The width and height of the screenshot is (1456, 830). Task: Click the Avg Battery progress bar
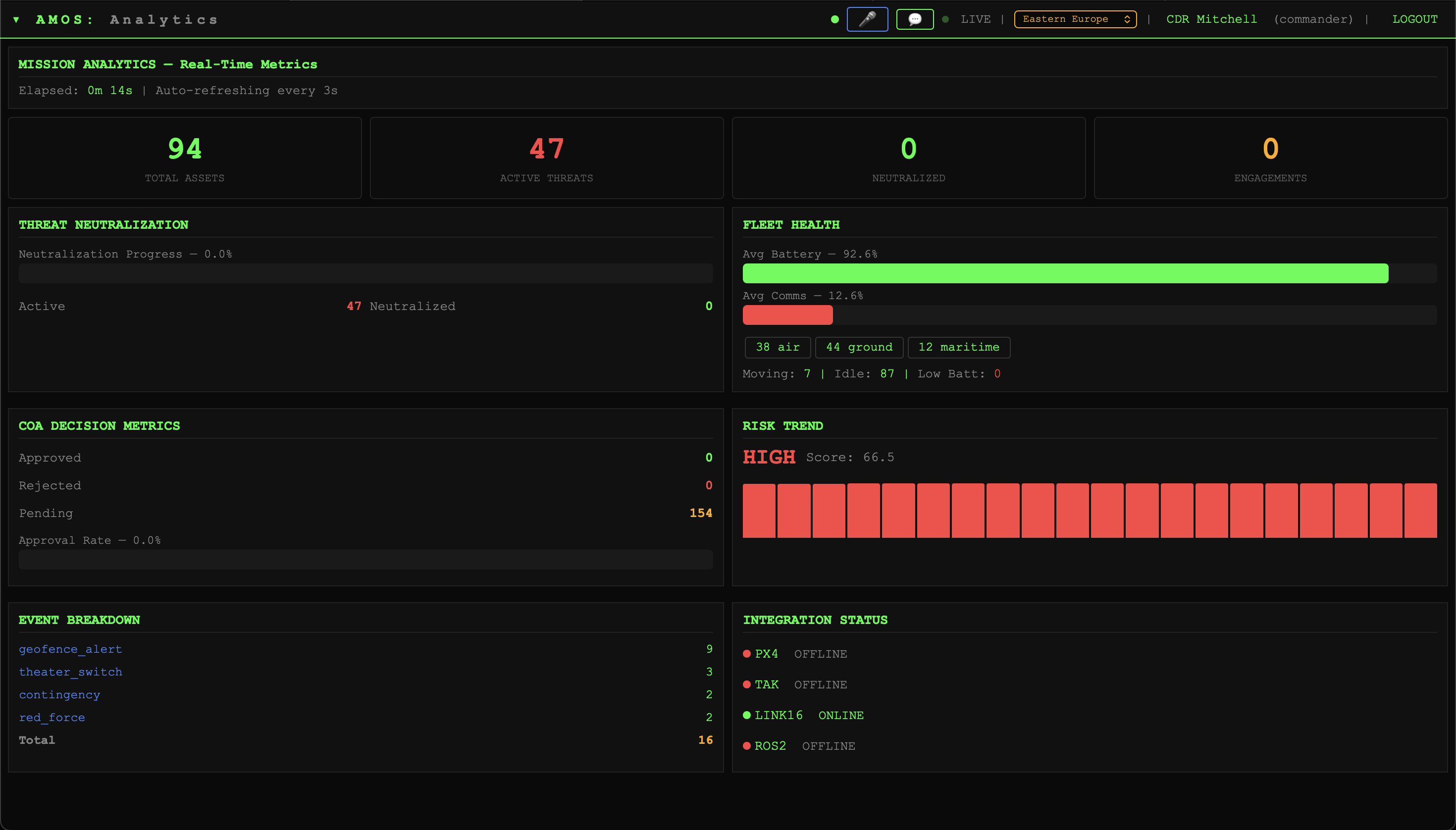[1090, 273]
